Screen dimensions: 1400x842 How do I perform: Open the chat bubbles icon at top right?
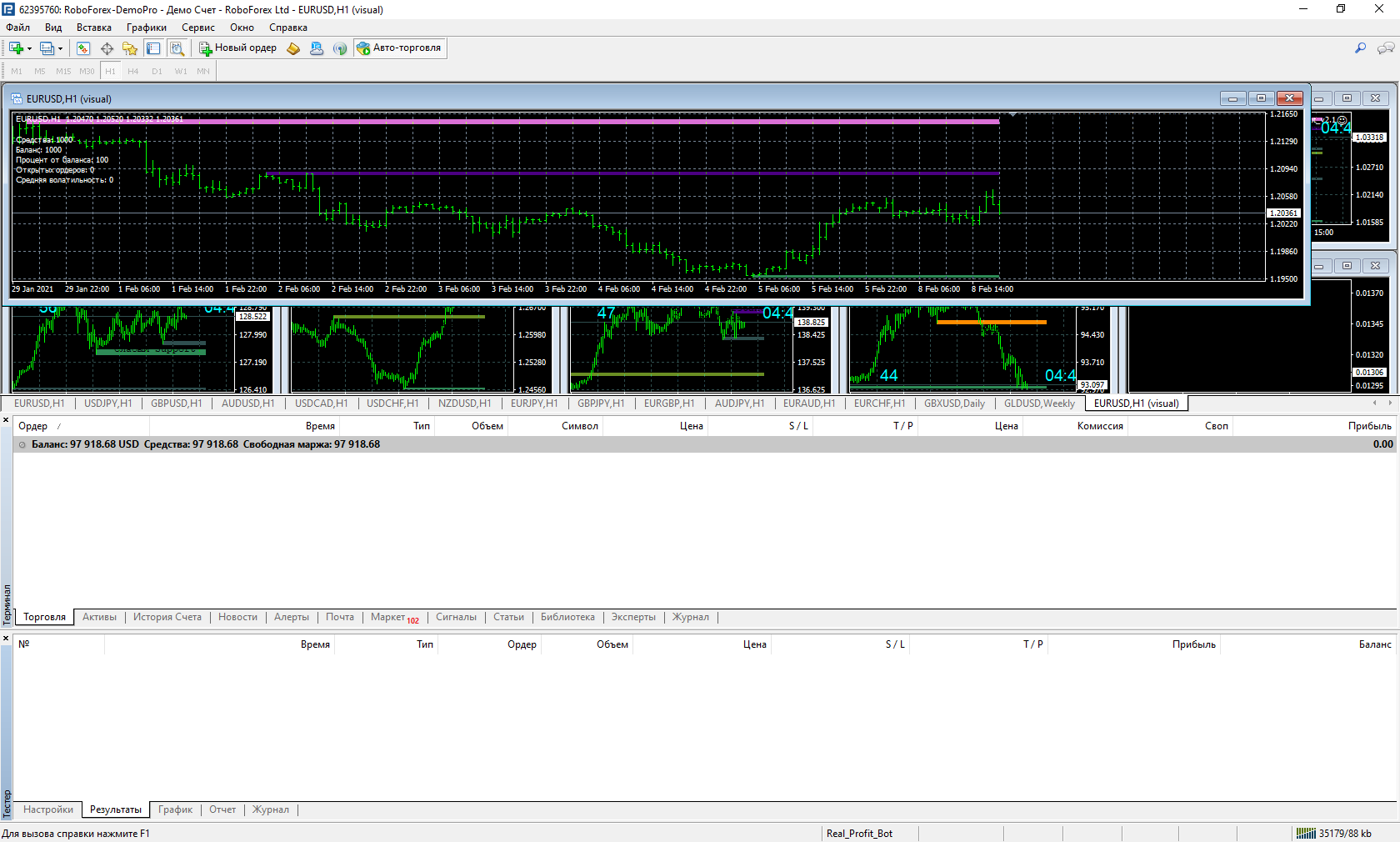[1386, 48]
